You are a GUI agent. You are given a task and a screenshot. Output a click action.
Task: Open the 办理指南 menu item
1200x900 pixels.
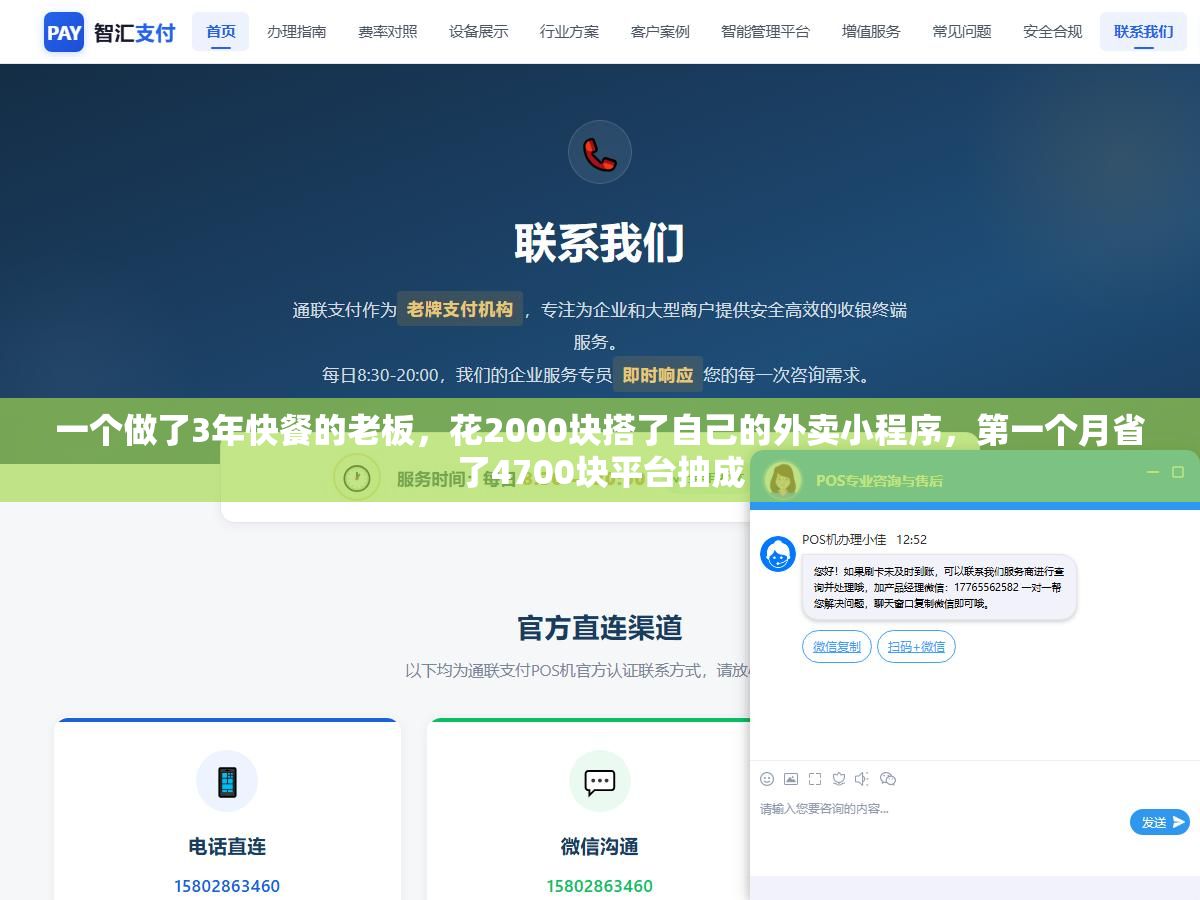[x=297, y=32]
